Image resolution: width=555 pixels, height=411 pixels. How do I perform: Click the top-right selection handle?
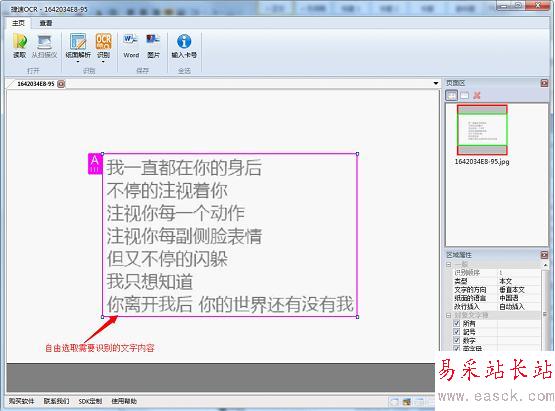click(x=357, y=154)
